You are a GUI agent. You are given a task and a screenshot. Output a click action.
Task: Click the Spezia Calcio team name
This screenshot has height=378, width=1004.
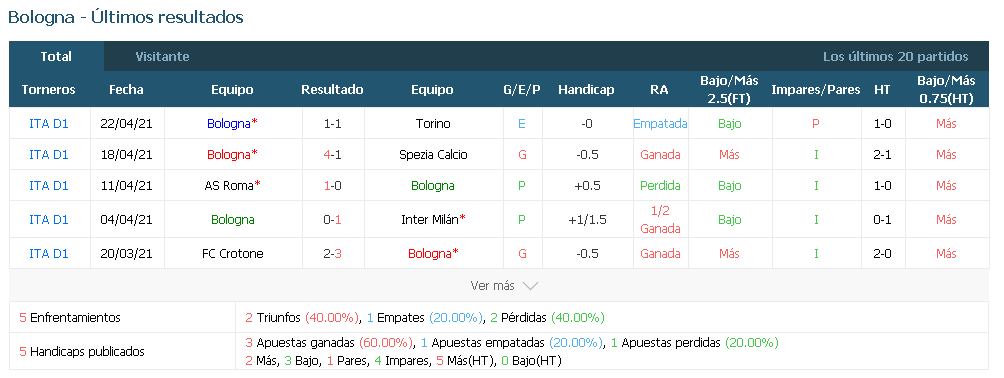[433, 154]
